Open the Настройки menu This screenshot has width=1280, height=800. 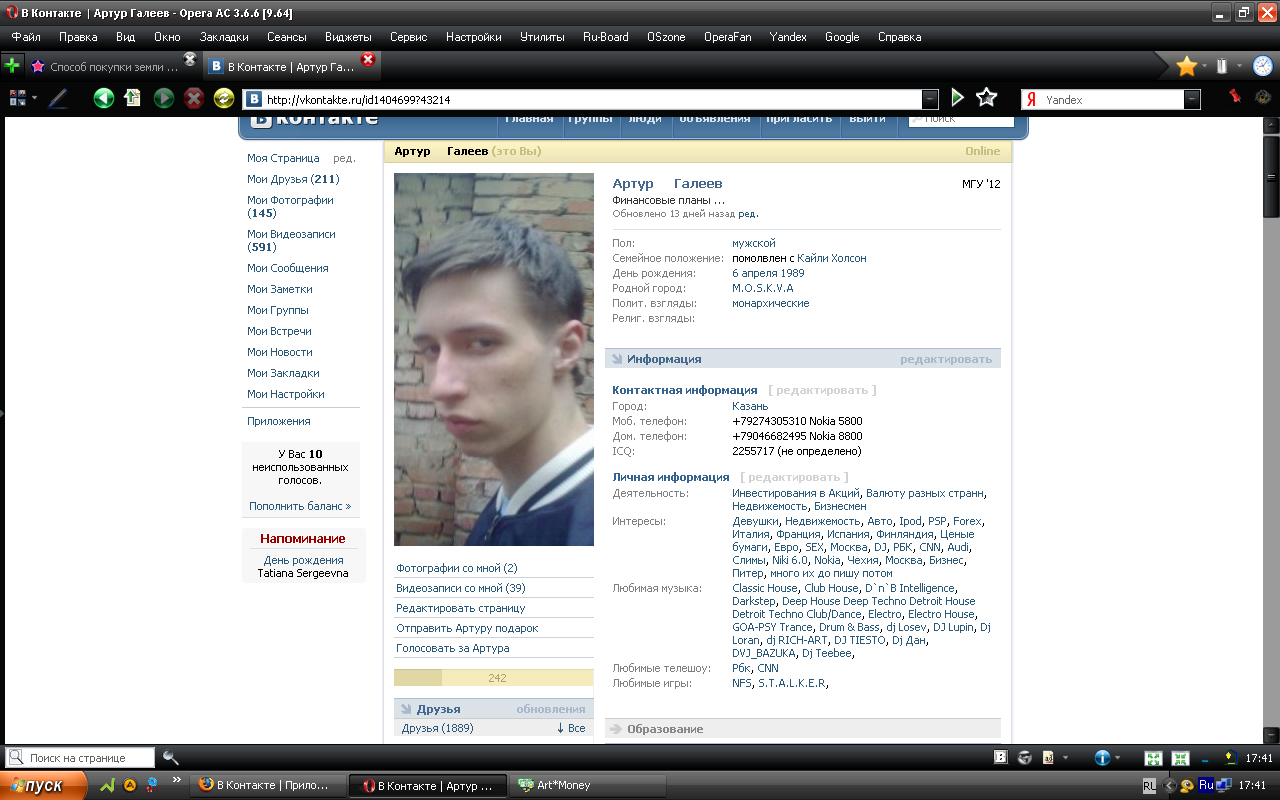(x=474, y=37)
